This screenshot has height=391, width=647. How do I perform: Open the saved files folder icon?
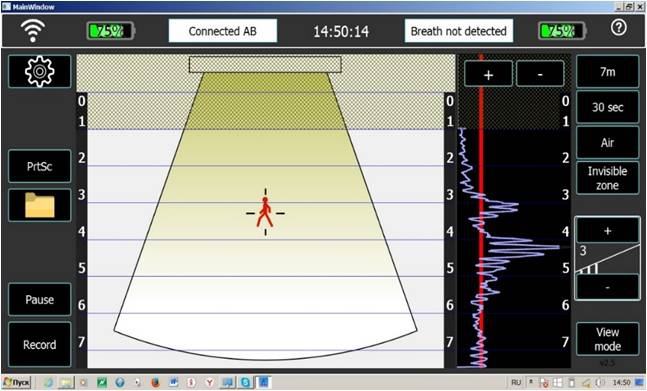(39, 205)
